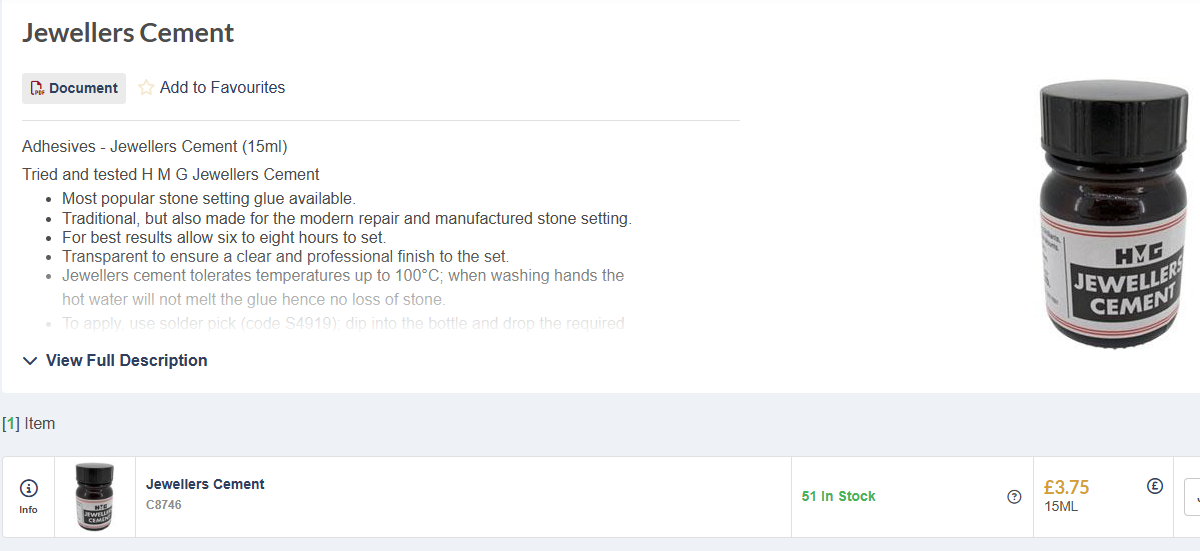This screenshot has height=551, width=1200.
Task: Open the Jewellers Cement item name link
Action: (x=205, y=484)
